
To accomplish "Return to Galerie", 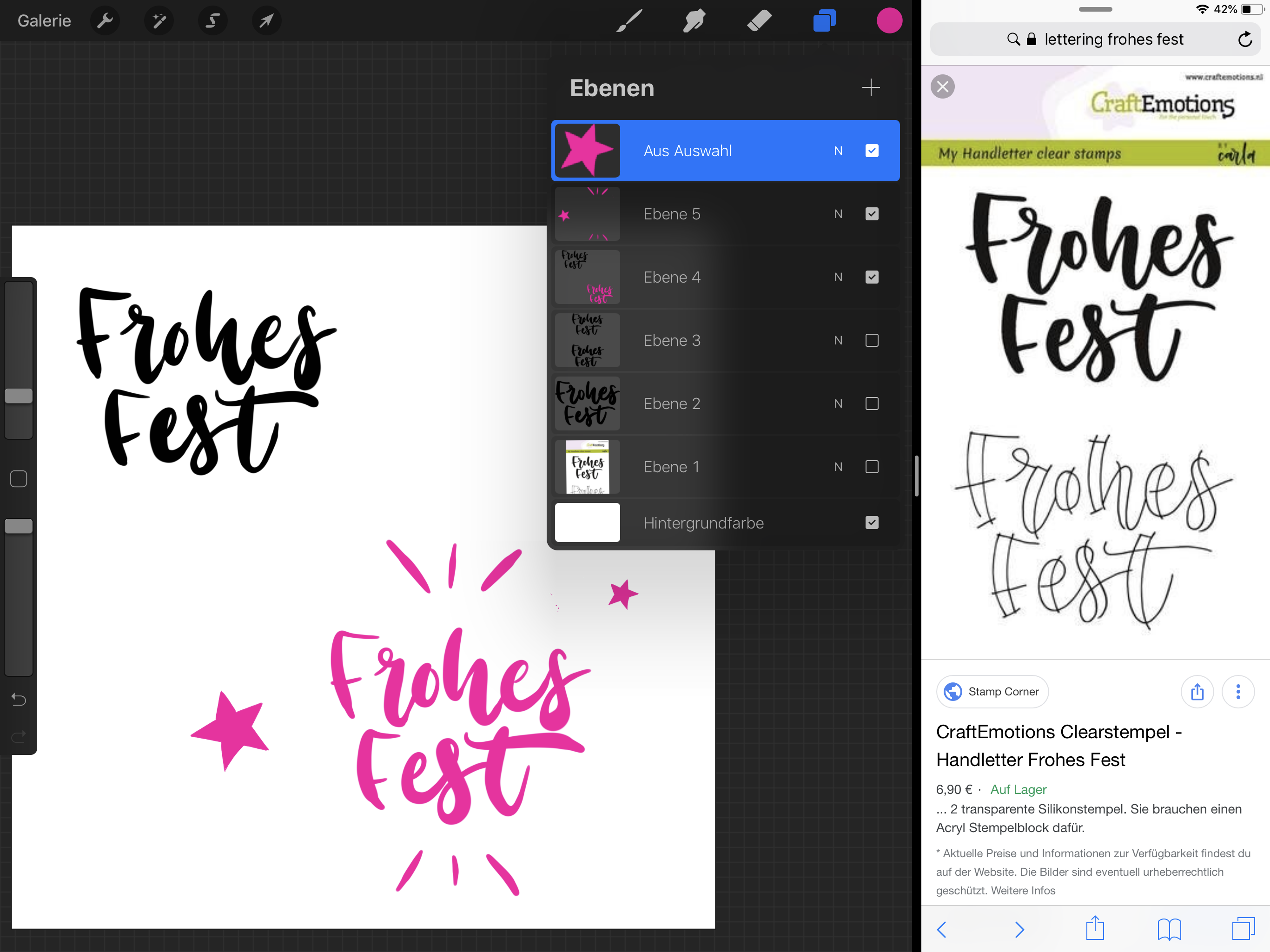I will click(x=44, y=21).
